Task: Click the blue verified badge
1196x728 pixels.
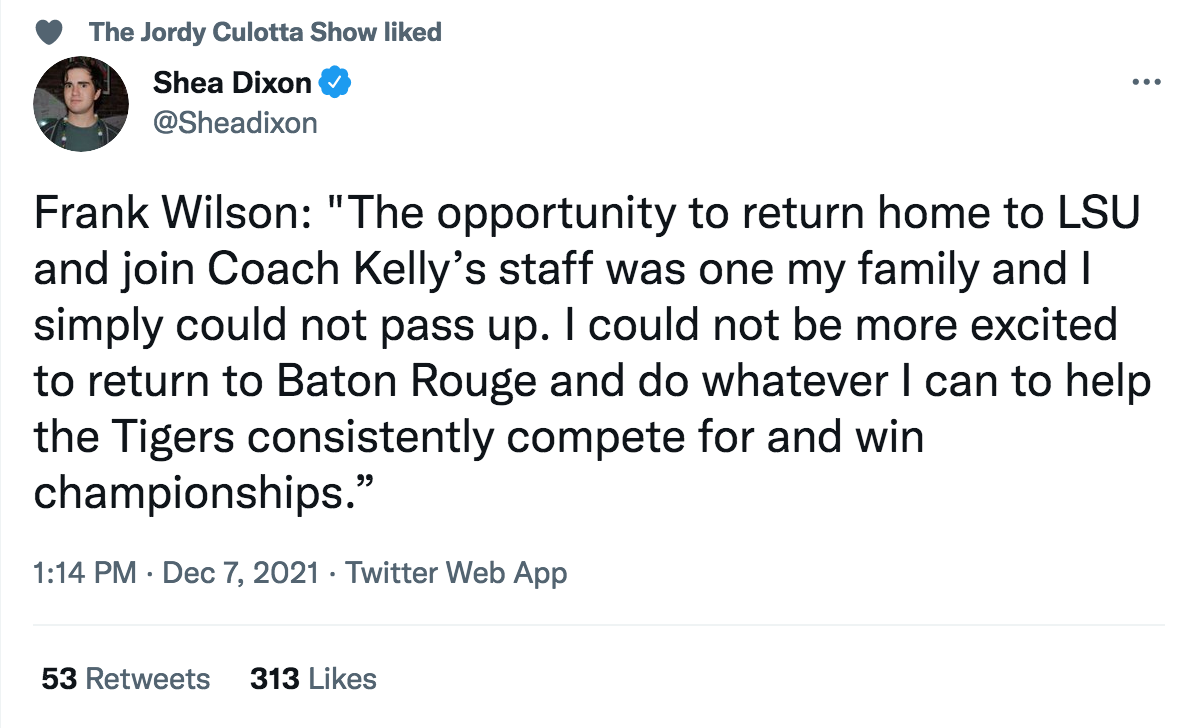Action: click(x=334, y=84)
